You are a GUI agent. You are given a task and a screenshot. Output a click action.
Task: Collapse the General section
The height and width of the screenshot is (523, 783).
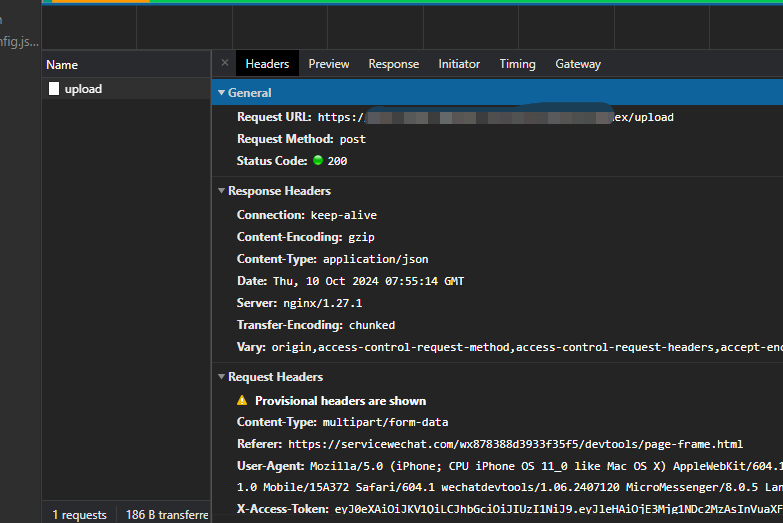point(221,93)
